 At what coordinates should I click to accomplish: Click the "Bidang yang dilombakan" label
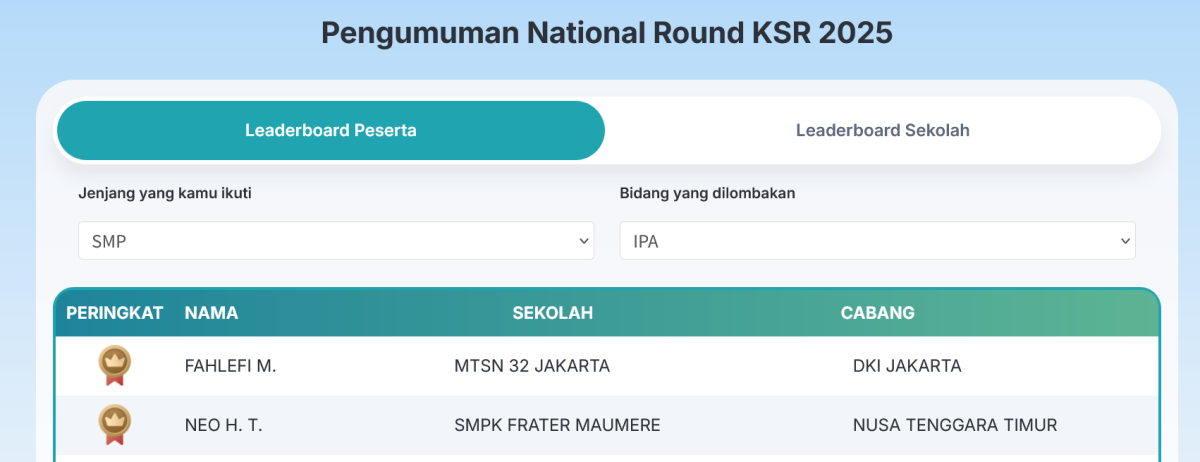(707, 193)
